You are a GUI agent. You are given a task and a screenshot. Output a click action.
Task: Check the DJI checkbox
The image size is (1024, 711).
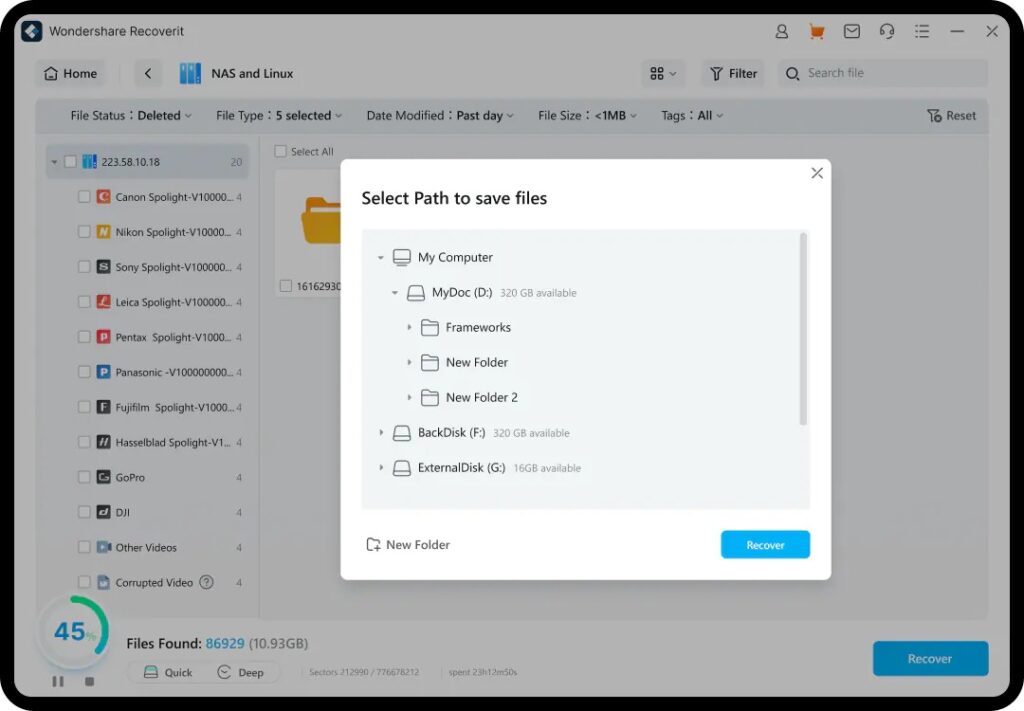pos(84,512)
